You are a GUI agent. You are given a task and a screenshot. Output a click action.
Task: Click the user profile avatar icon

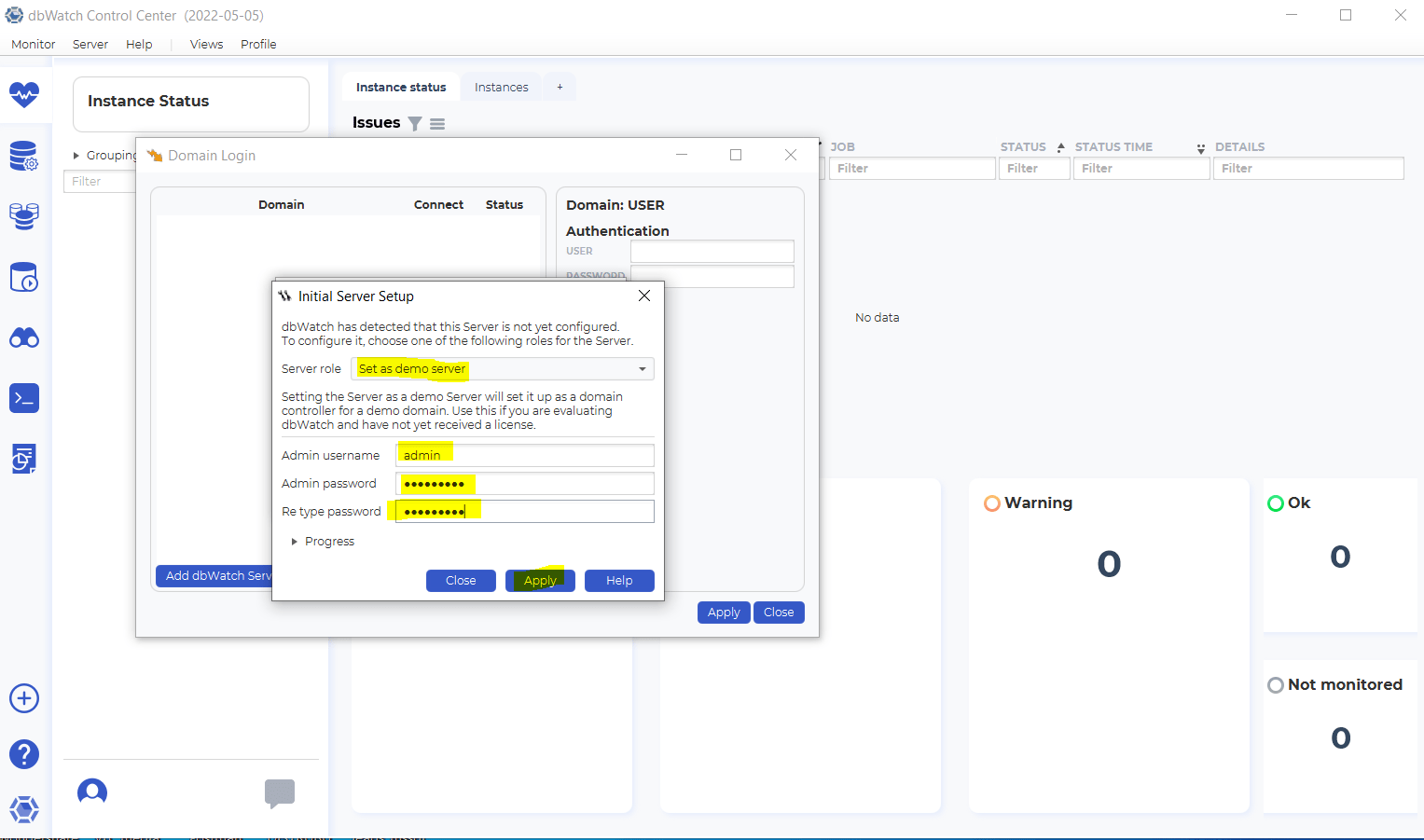coord(91,792)
